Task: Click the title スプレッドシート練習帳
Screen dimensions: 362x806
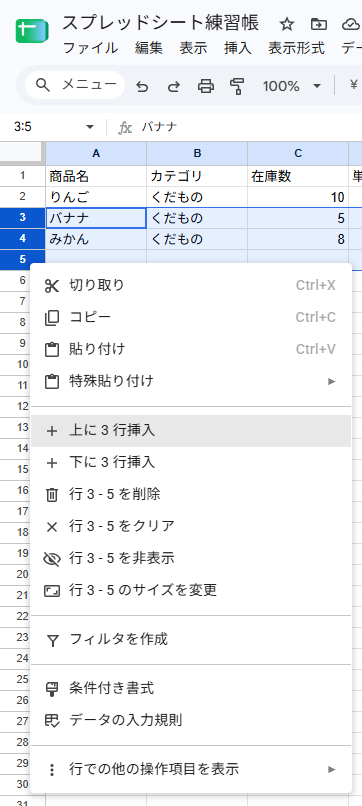Action: (160, 23)
